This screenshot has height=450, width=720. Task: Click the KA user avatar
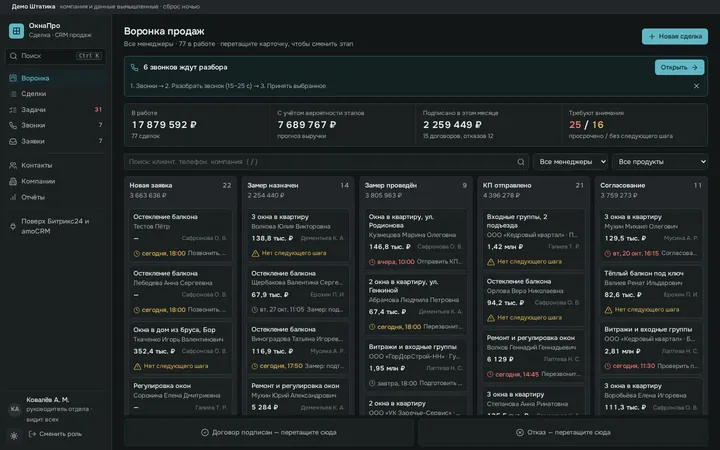tap(15, 409)
